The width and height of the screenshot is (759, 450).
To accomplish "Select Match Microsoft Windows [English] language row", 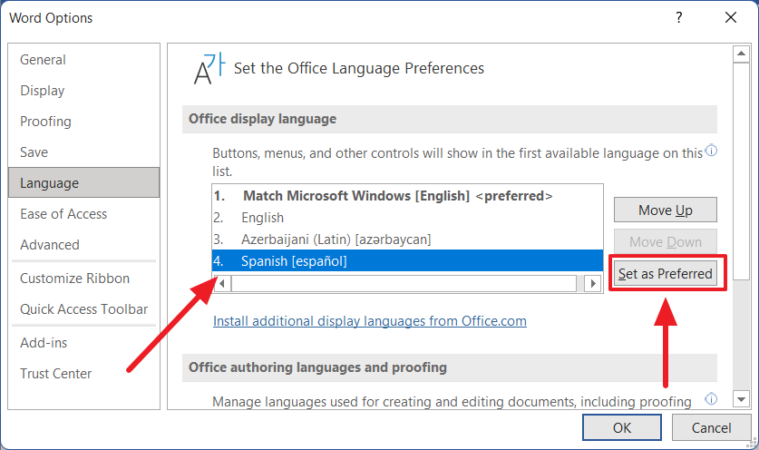I will pos(407,195).
